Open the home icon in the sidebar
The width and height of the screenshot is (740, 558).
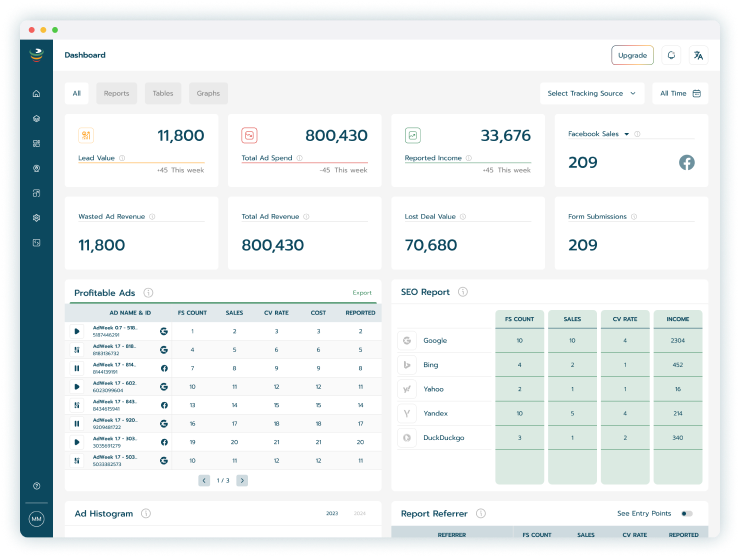tap(37, 94)
